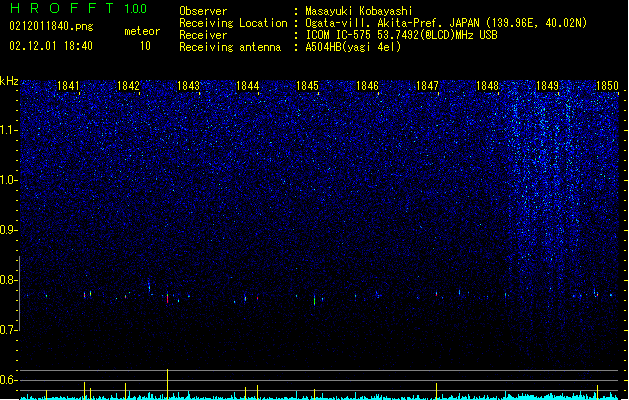This screenshot has width=629, height=400.
Task: Click the A504HB(yagi 4el) antenna value
Action: (353, 47)
